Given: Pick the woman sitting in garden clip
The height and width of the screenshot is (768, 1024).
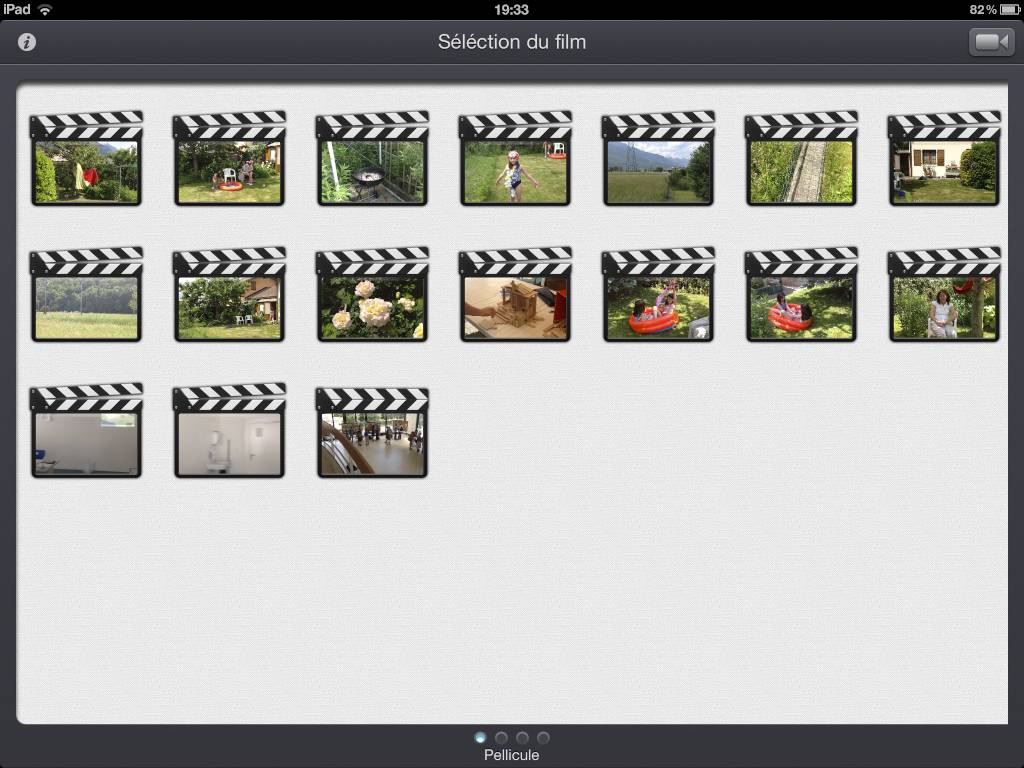Looking at the screenshot, I should coord(944,308).
